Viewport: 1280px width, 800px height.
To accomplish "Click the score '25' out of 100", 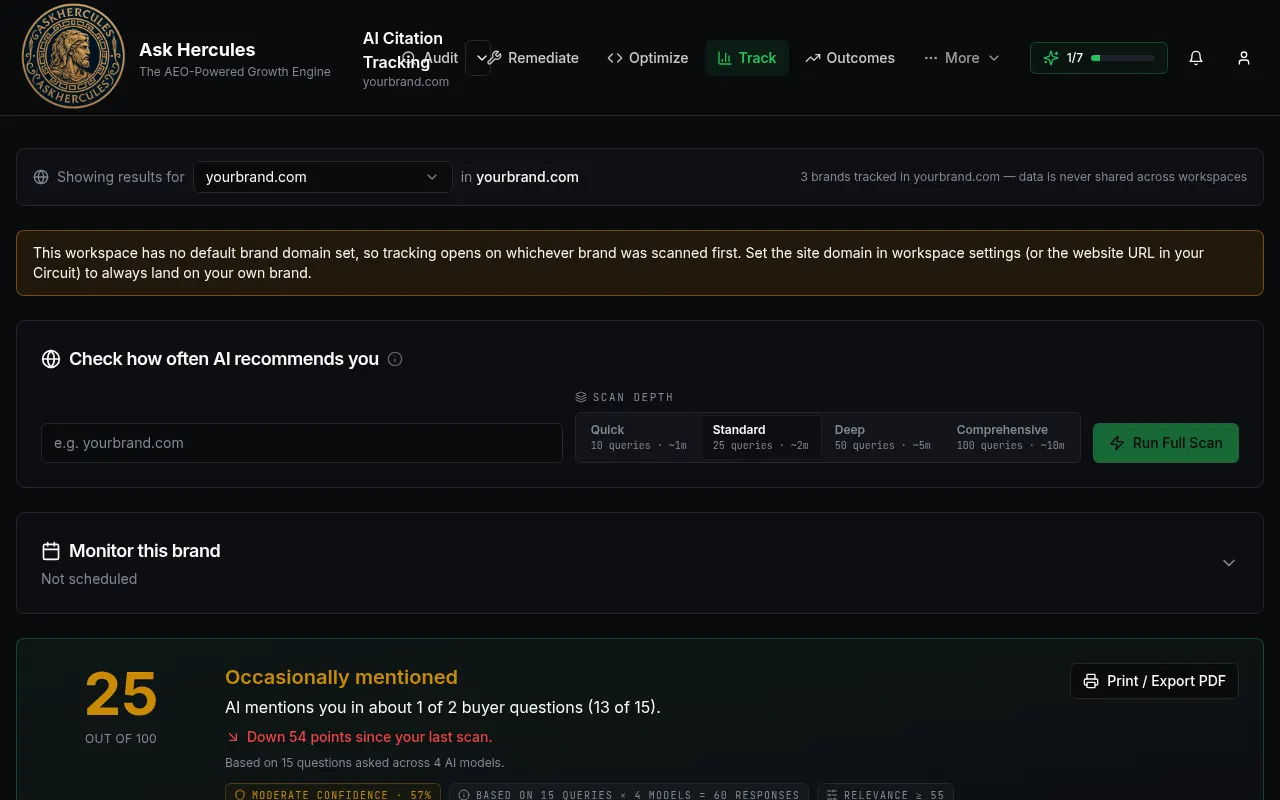I will click(x=121, y=694).
